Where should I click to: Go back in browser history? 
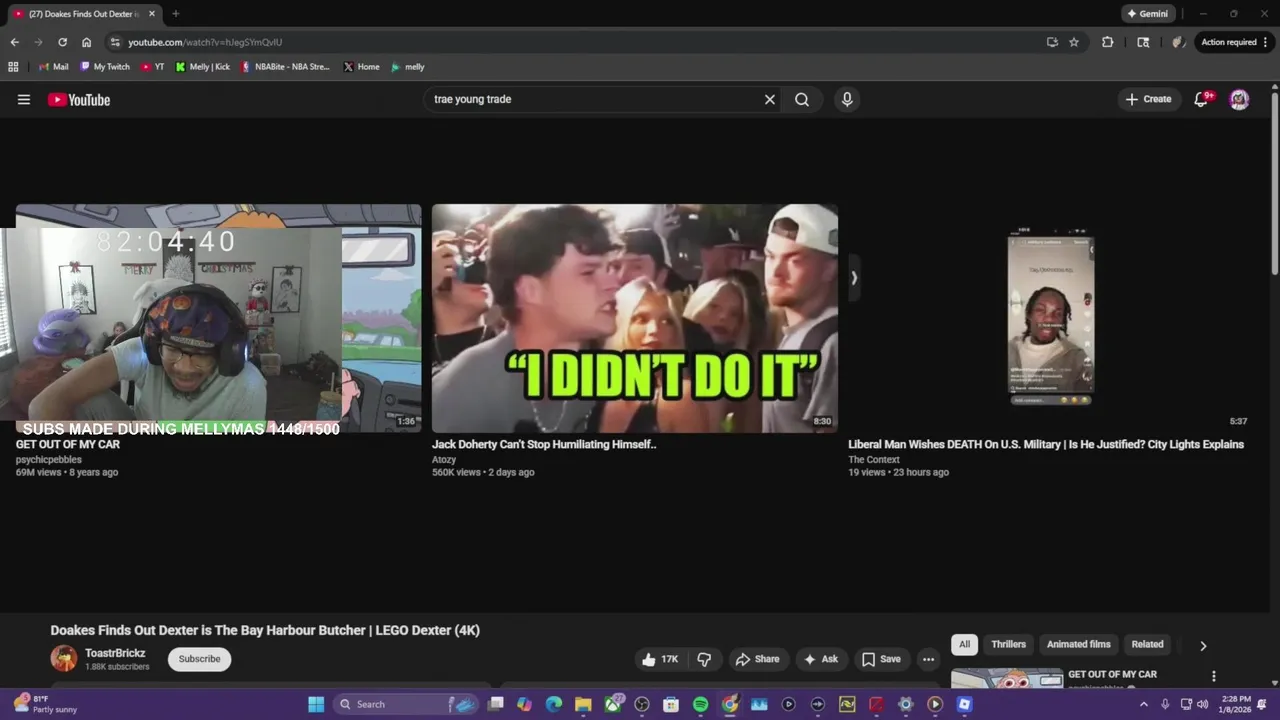point(14,42)
